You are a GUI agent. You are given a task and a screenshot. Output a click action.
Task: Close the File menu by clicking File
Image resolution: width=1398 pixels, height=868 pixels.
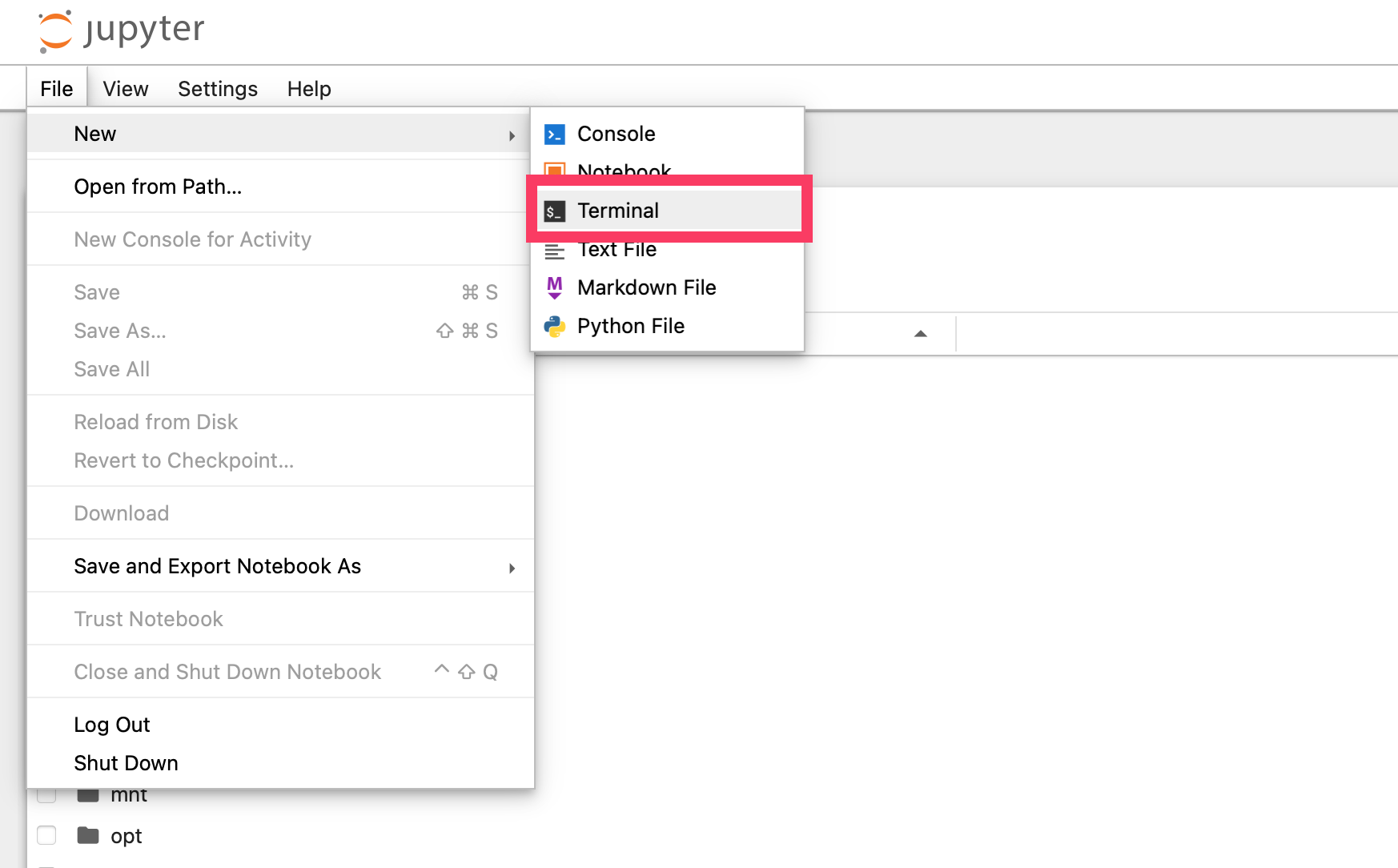pyautogui.click(x=57, y=89)
